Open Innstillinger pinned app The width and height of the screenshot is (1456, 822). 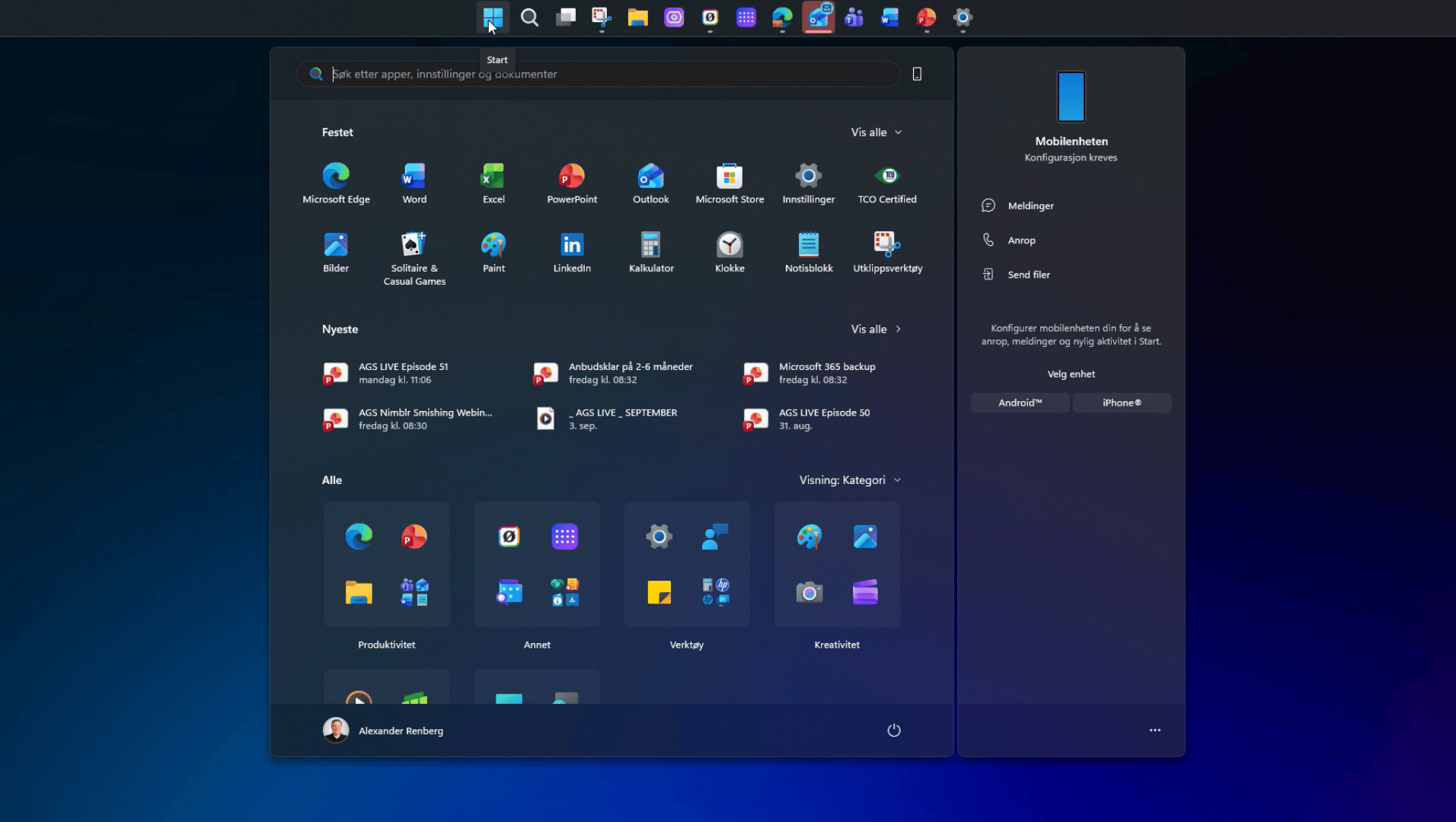point(809,183)
